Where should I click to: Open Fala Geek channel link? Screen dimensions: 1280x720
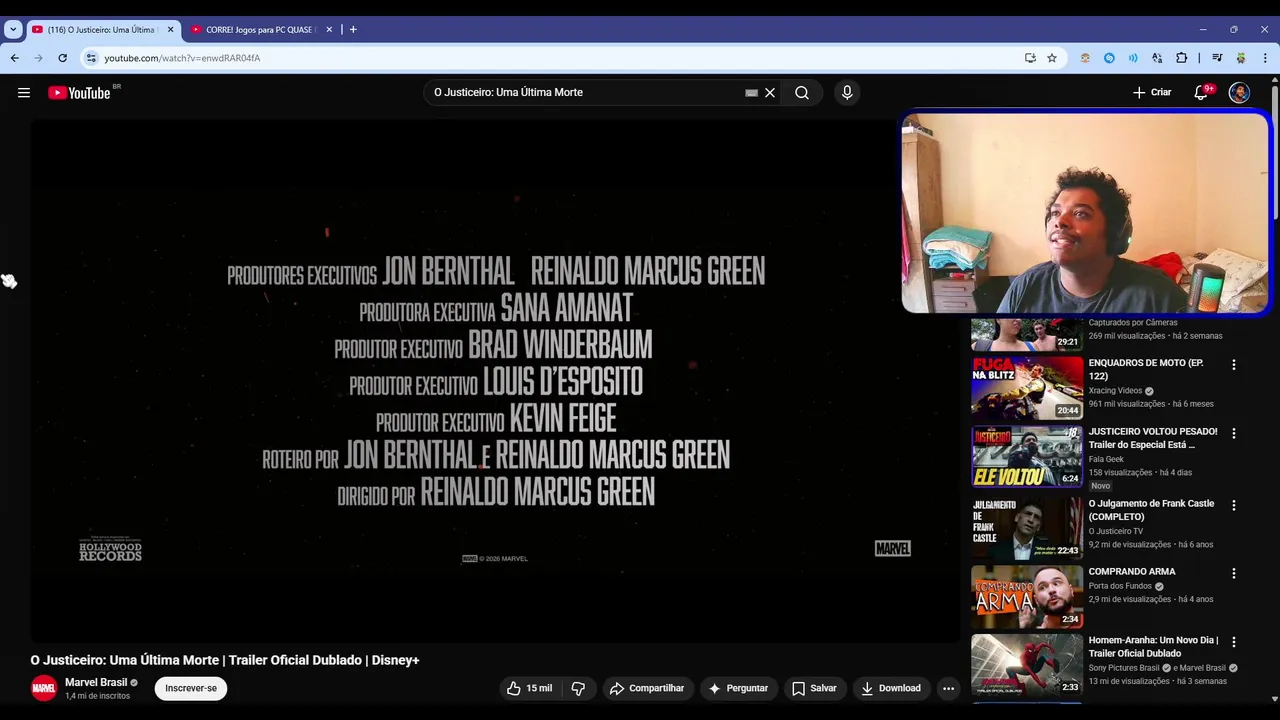click(x=1106, y=459)
